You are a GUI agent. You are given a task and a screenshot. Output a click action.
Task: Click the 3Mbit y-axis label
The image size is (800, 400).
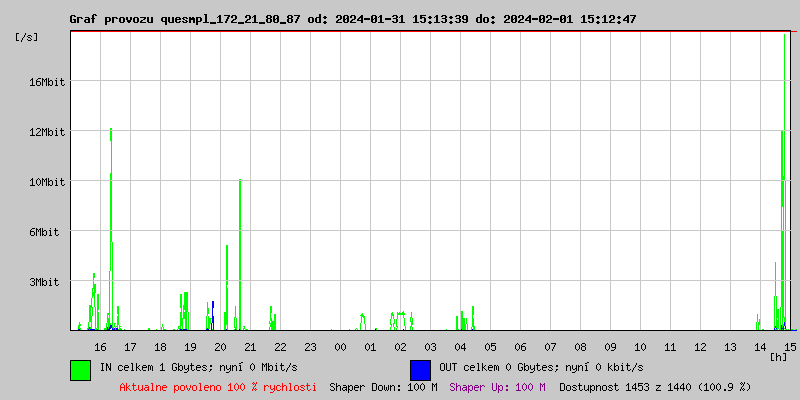[x=47, y=282]
